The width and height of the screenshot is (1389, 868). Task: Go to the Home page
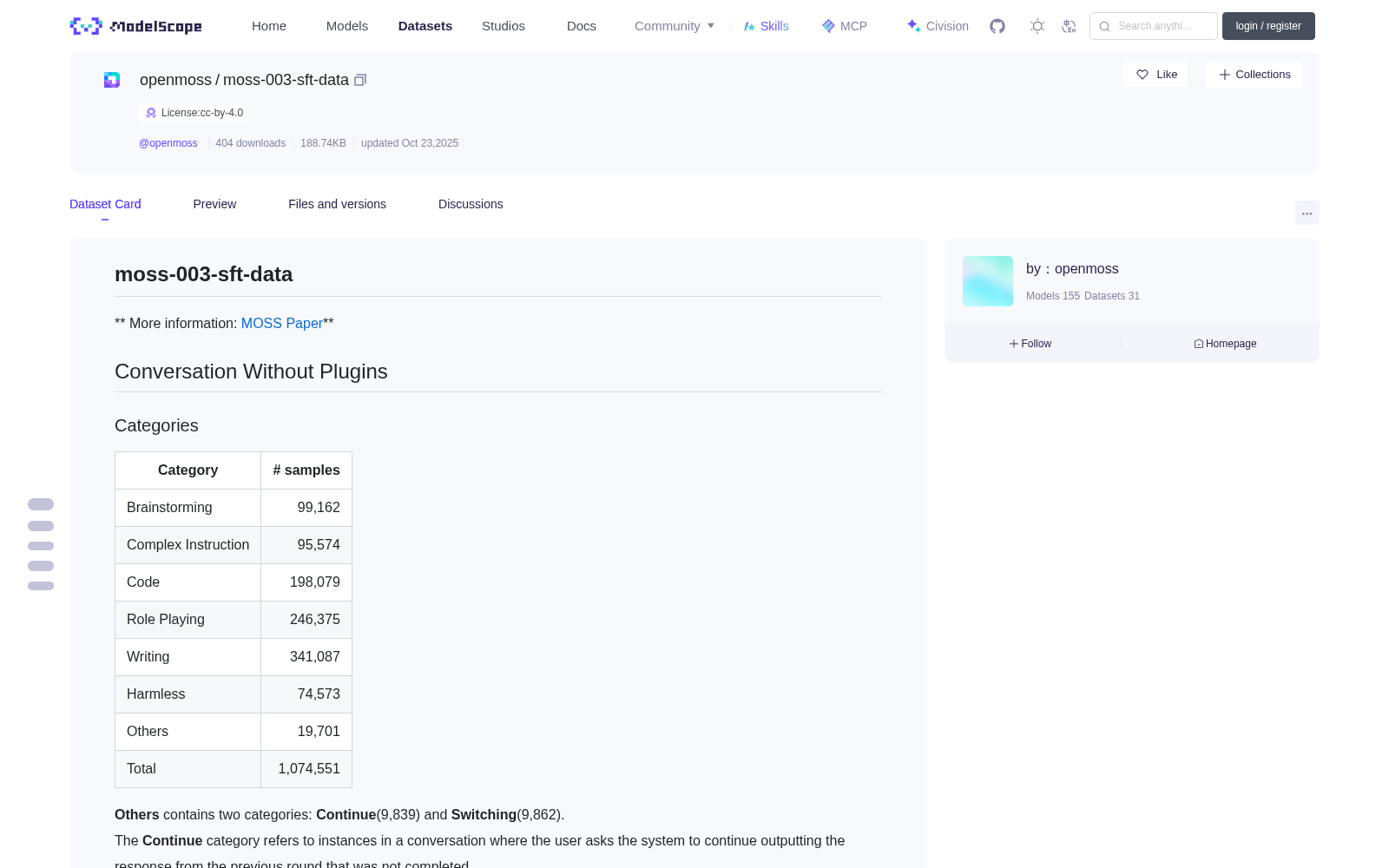(269, 26)
